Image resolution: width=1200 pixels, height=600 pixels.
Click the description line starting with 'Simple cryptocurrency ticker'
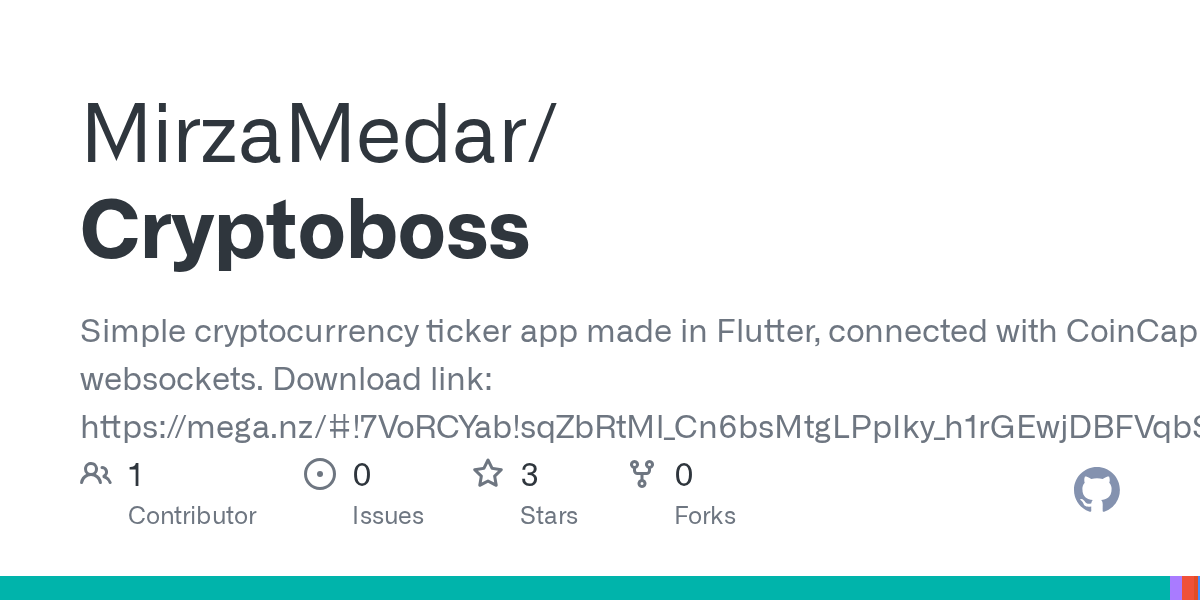pyautogui.click(x=638, y=331)
